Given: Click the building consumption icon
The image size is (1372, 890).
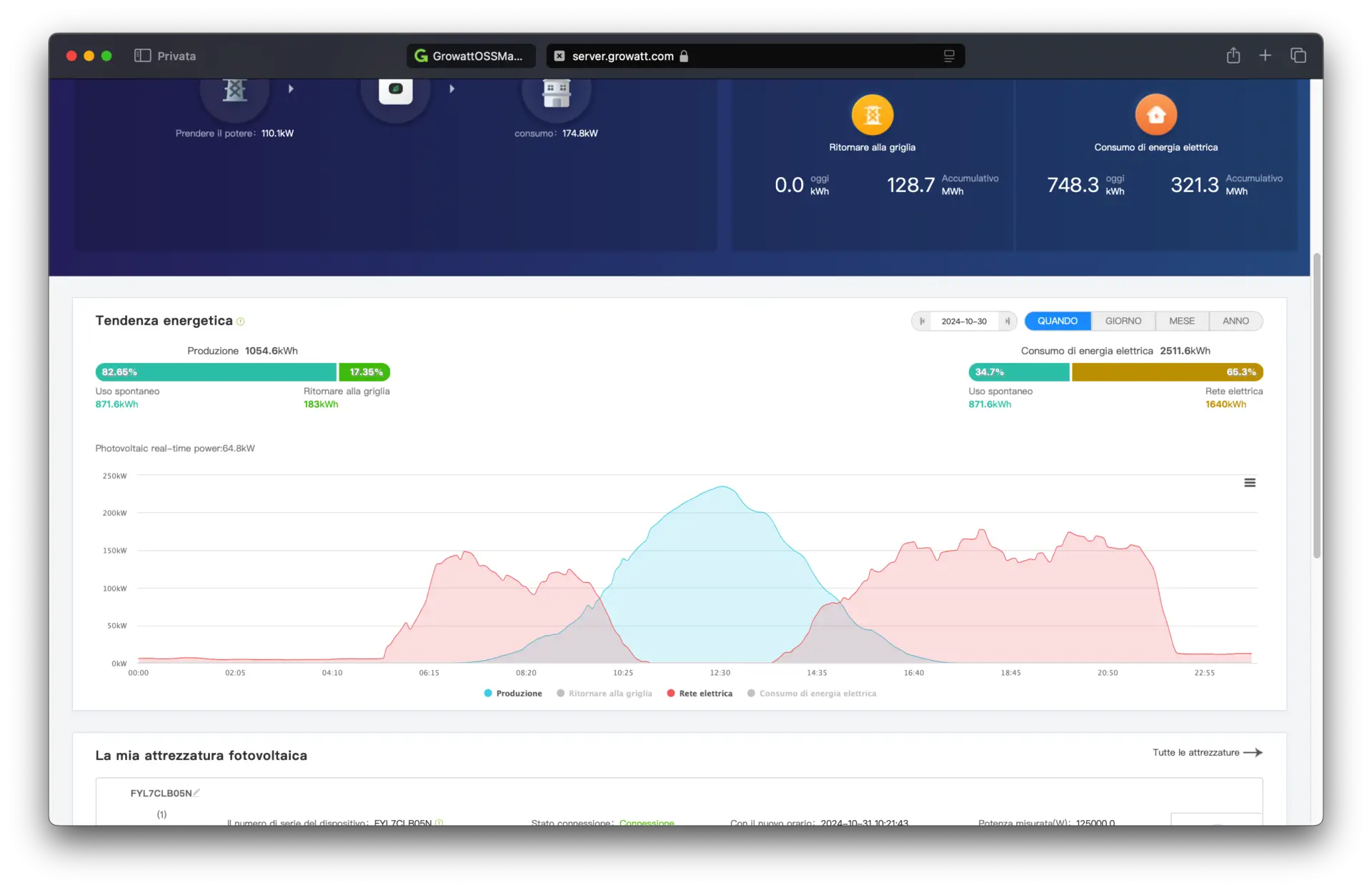Looking at the screenshot, I should 556,93.
